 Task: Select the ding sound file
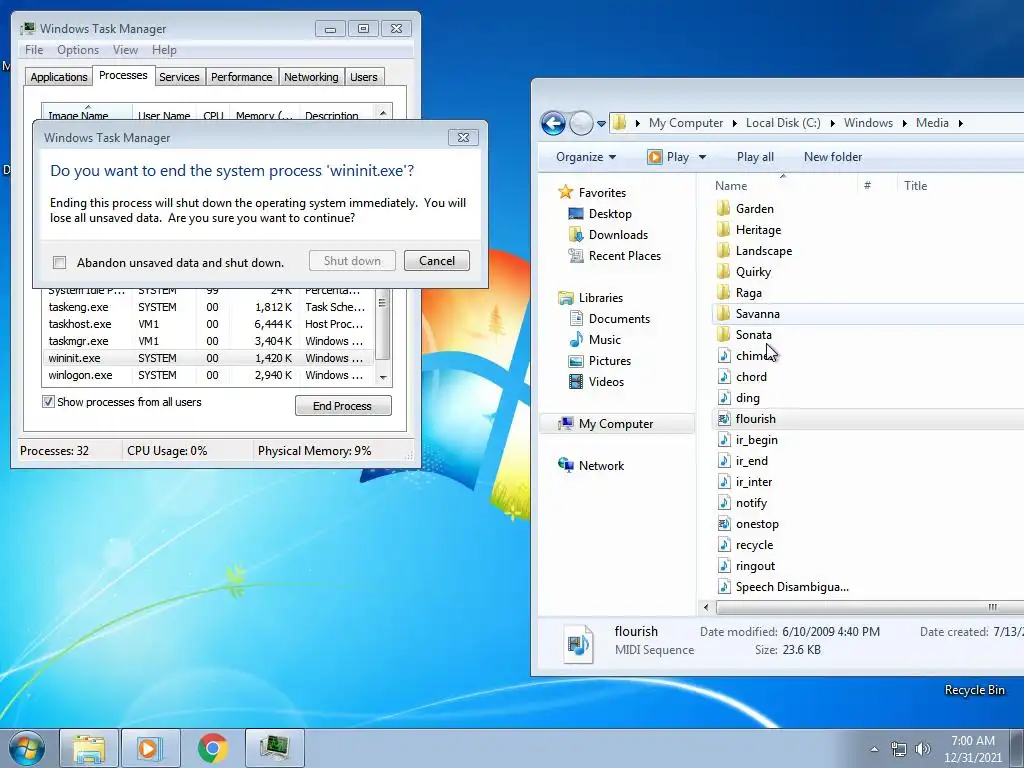[747, 398]
